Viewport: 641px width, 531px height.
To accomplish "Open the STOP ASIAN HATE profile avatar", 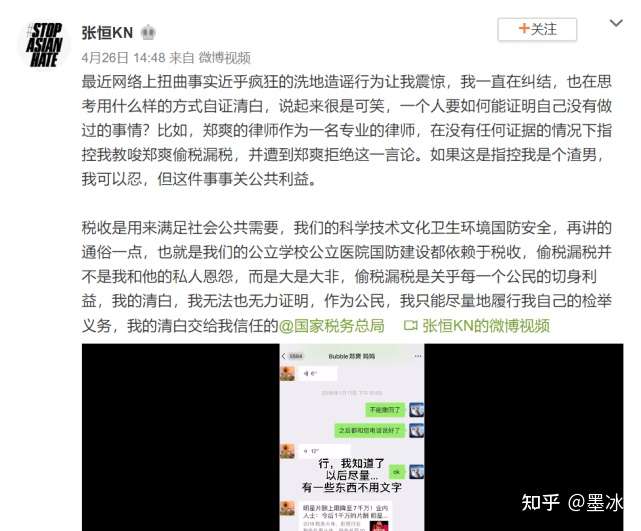I will (44, 45).
